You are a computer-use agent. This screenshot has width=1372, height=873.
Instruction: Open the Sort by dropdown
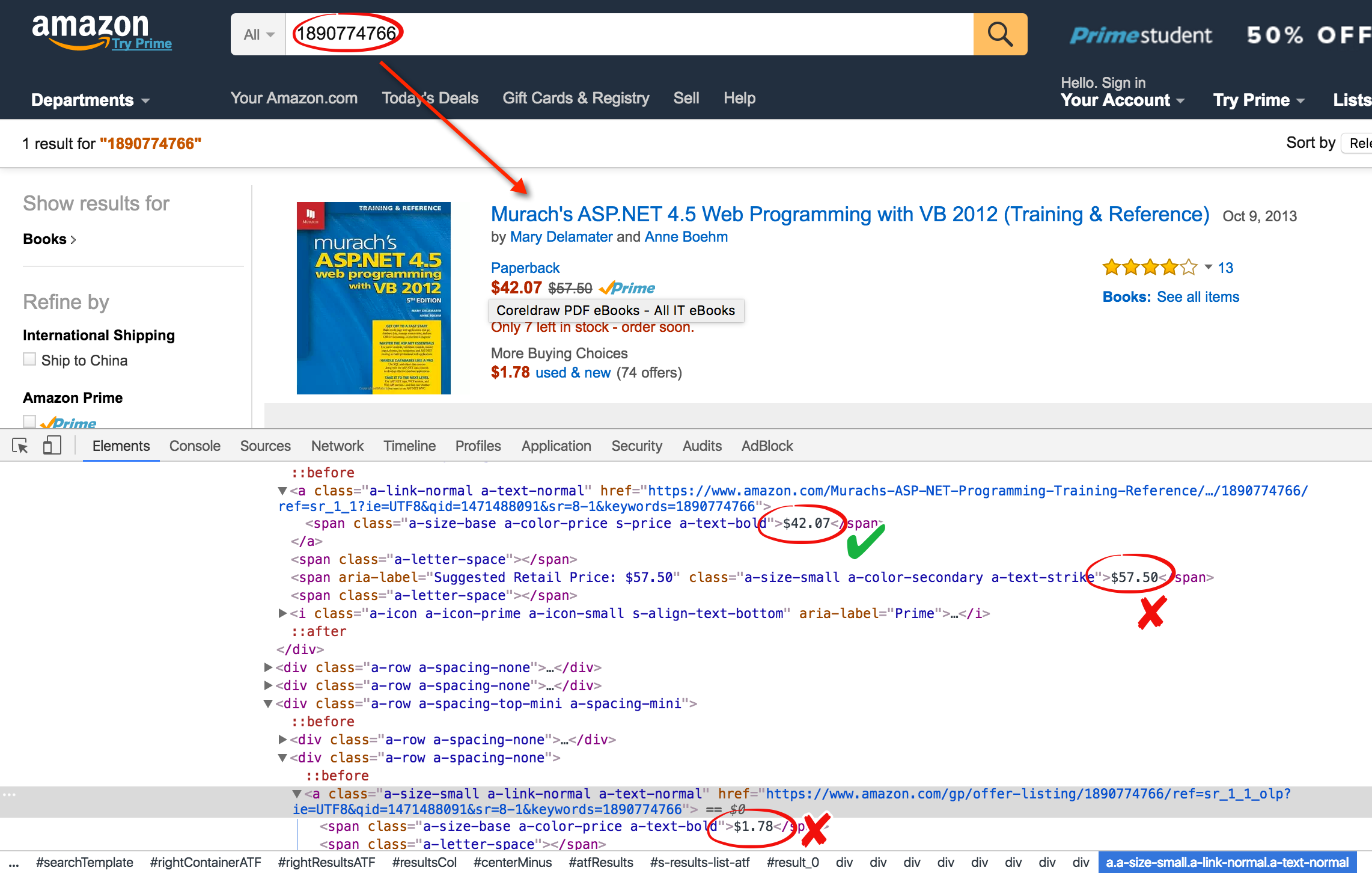pos(1356,143)
